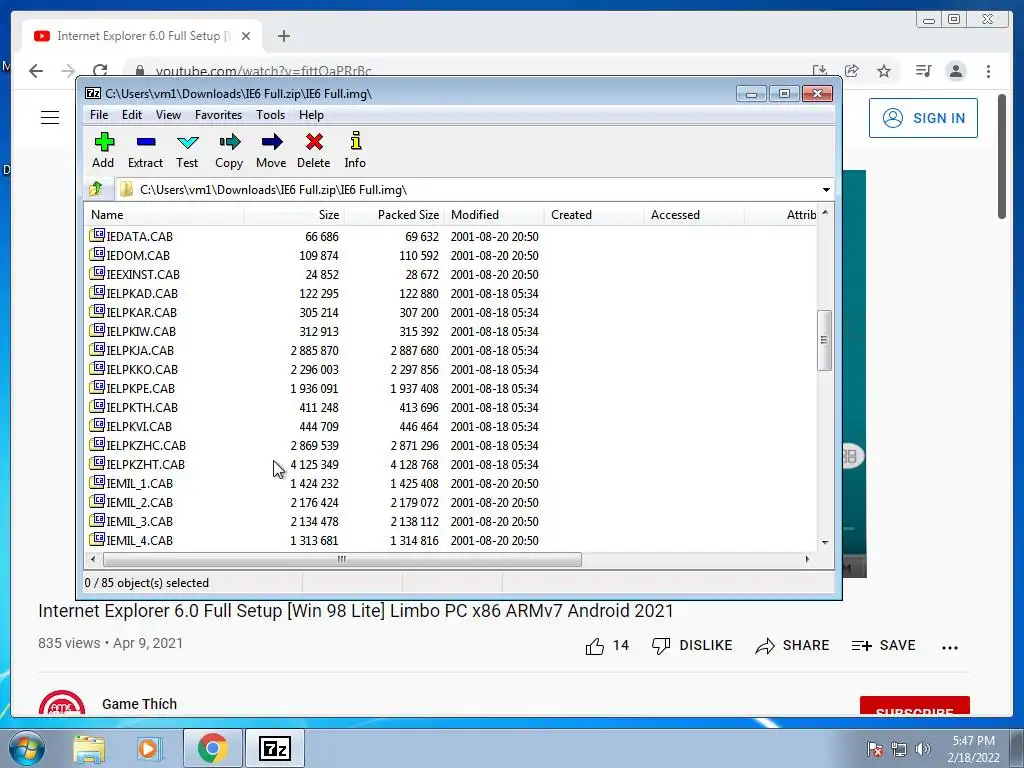The height and width of the screenshot is (768, 1024).
Task: Open the Tools menu
Action: 270,115
